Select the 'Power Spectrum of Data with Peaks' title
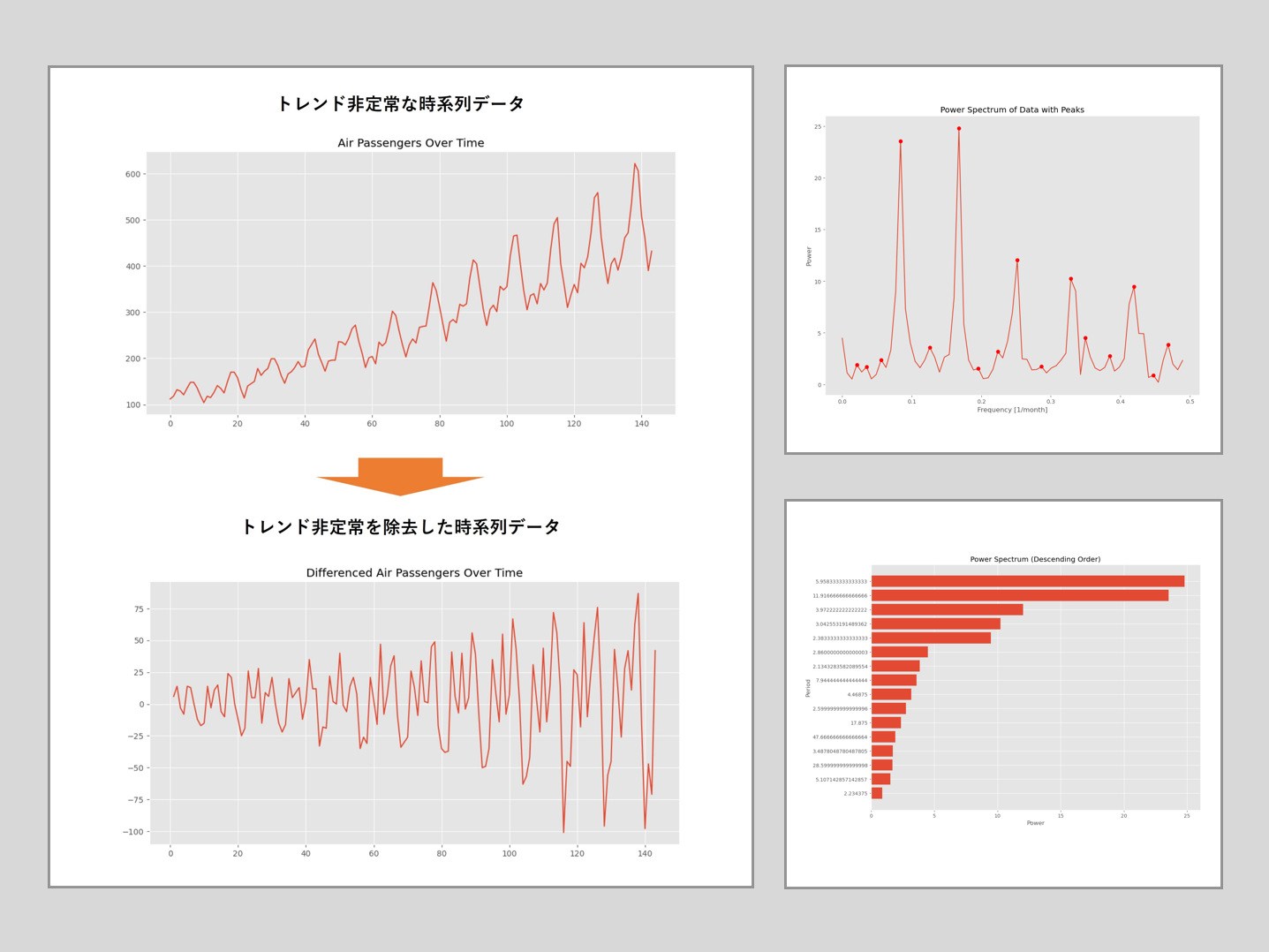Image resolution: width=1269 pixels, height=952 pixels. (1012, 110)
